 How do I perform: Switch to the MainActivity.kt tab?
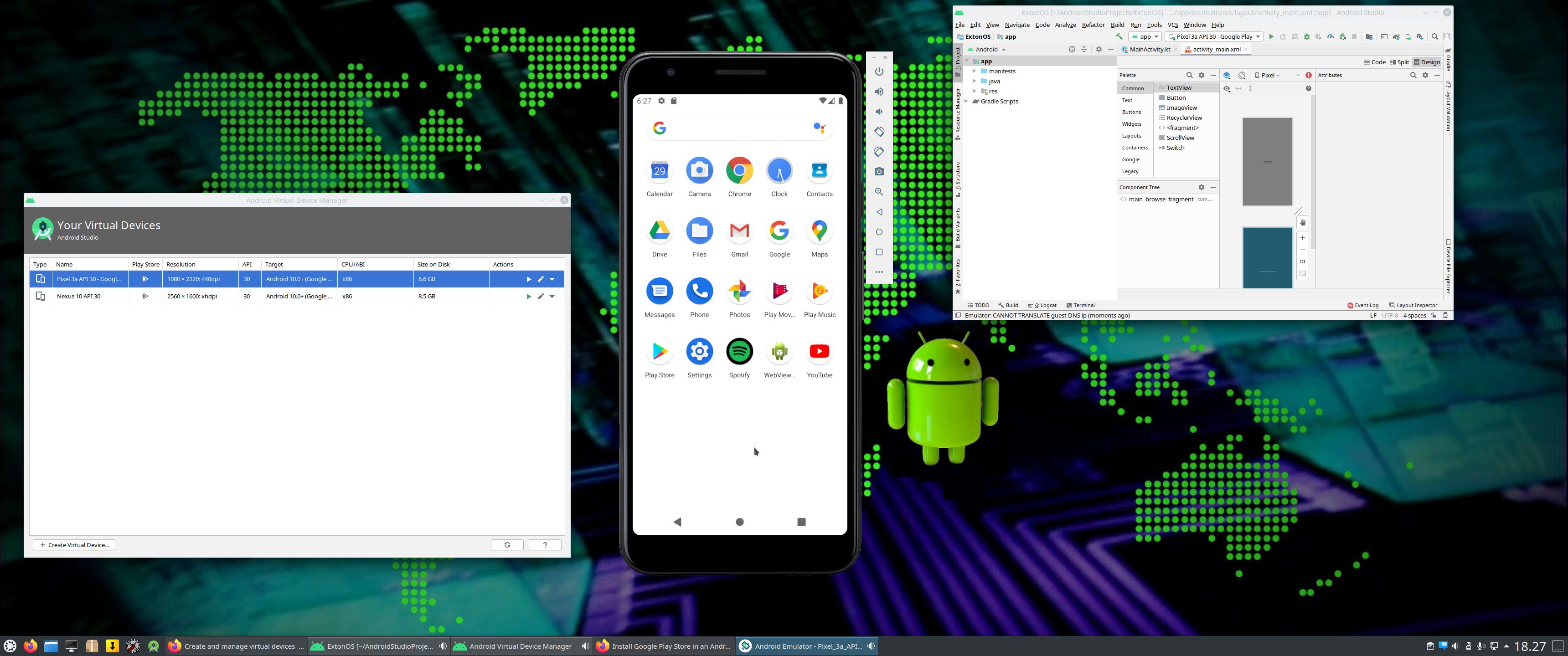click(x=1149, y=49)
